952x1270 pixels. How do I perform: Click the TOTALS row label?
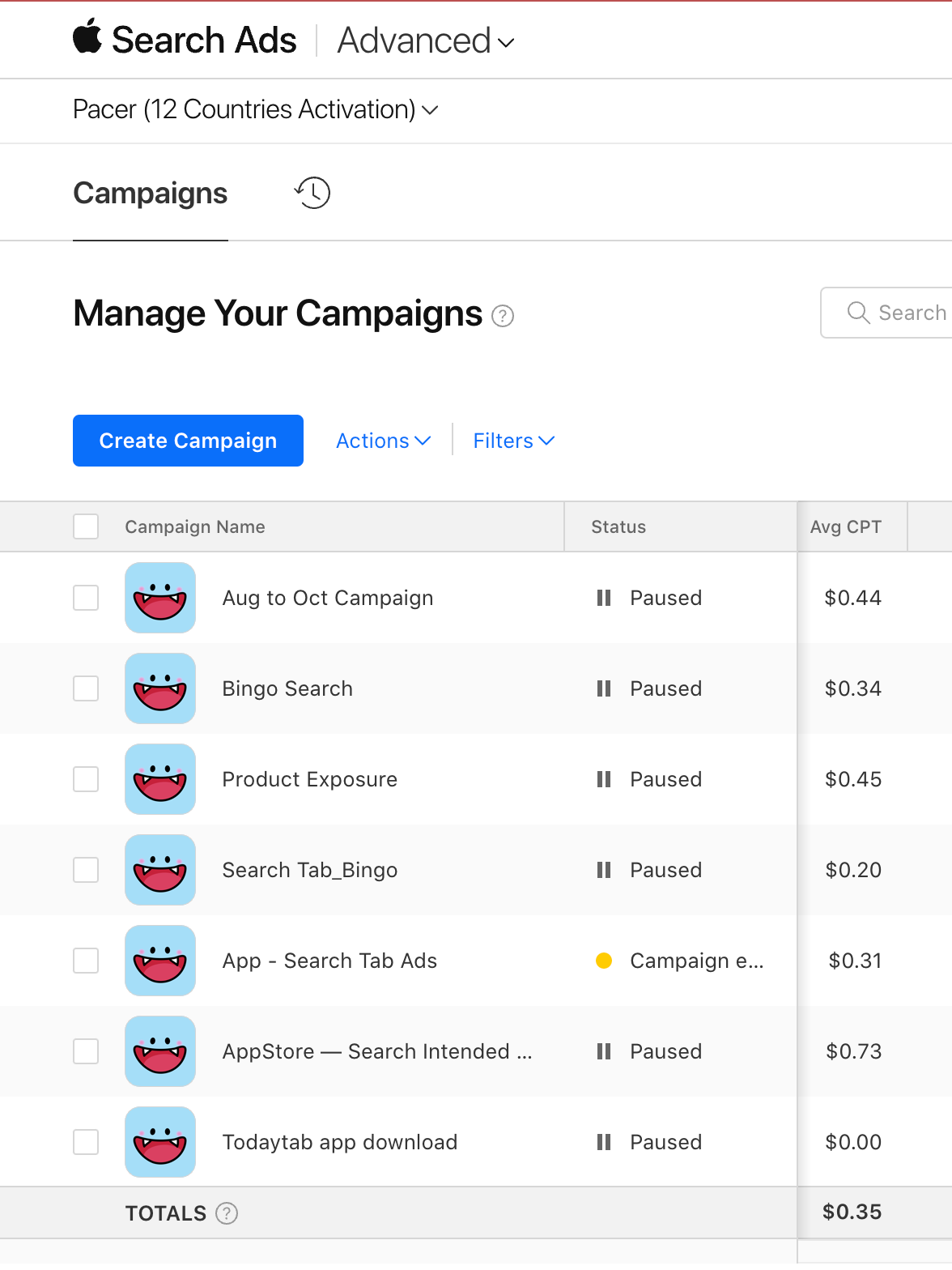(x=166, y=1213)
